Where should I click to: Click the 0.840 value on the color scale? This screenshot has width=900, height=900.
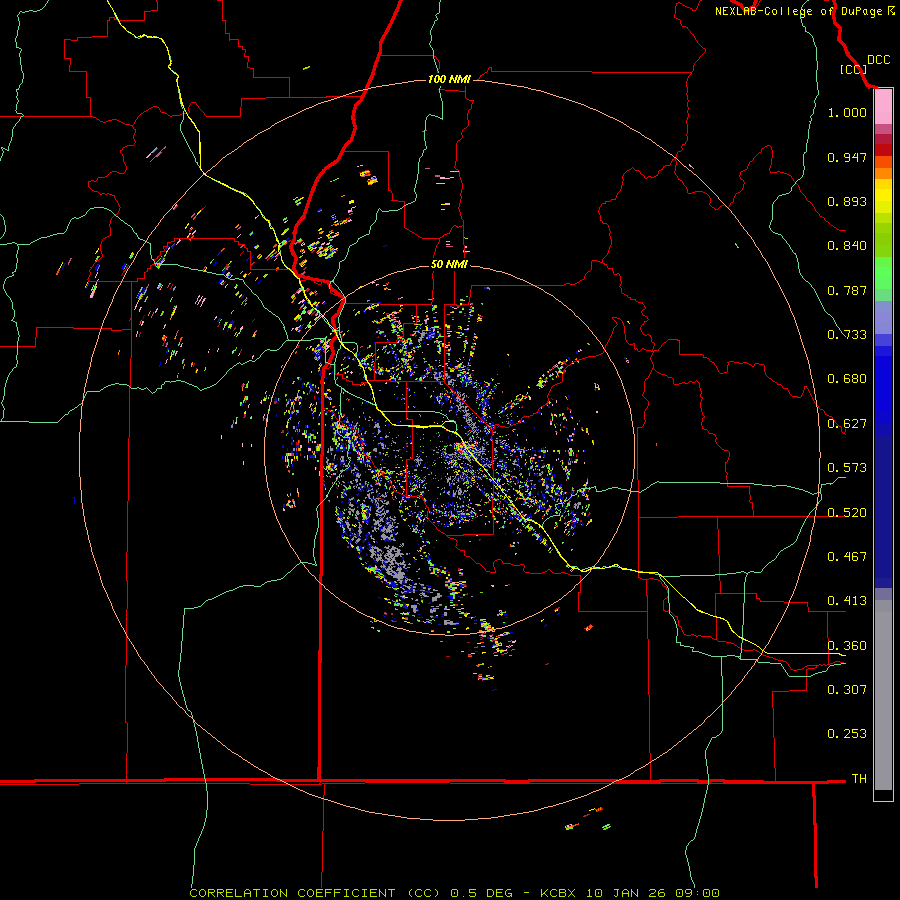coord(847,246)
